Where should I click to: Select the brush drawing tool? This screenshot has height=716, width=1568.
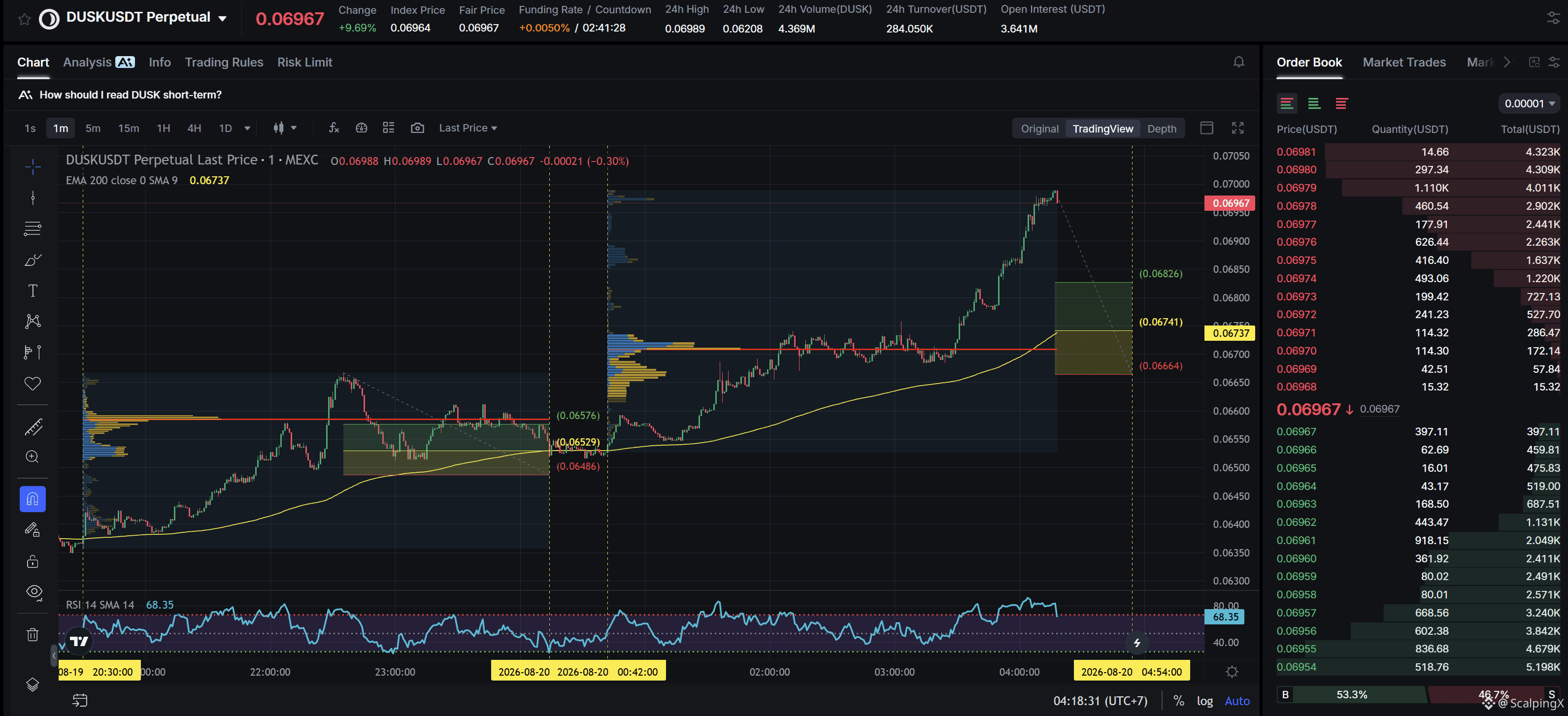pyautogui.click(x=33, y=260)
